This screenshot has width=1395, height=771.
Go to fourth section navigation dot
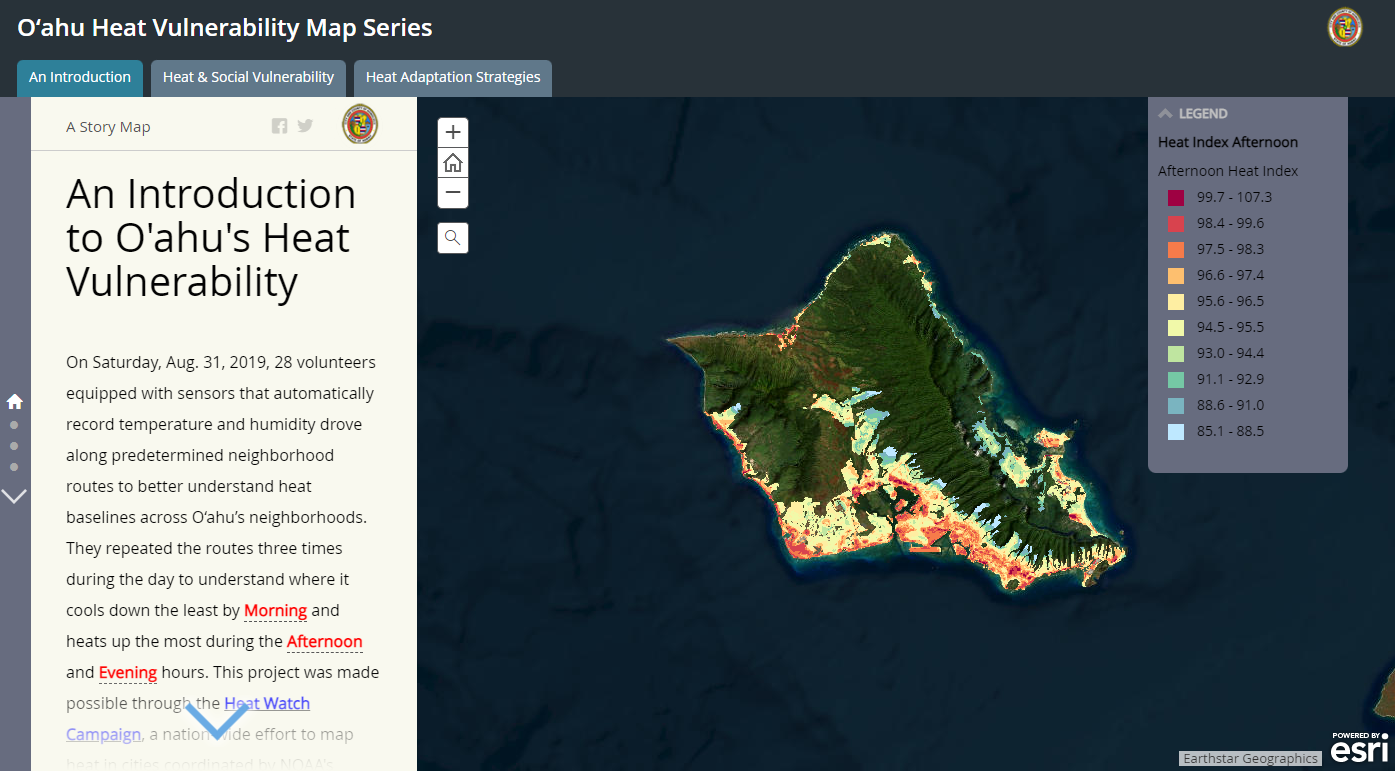coord(14,467)
